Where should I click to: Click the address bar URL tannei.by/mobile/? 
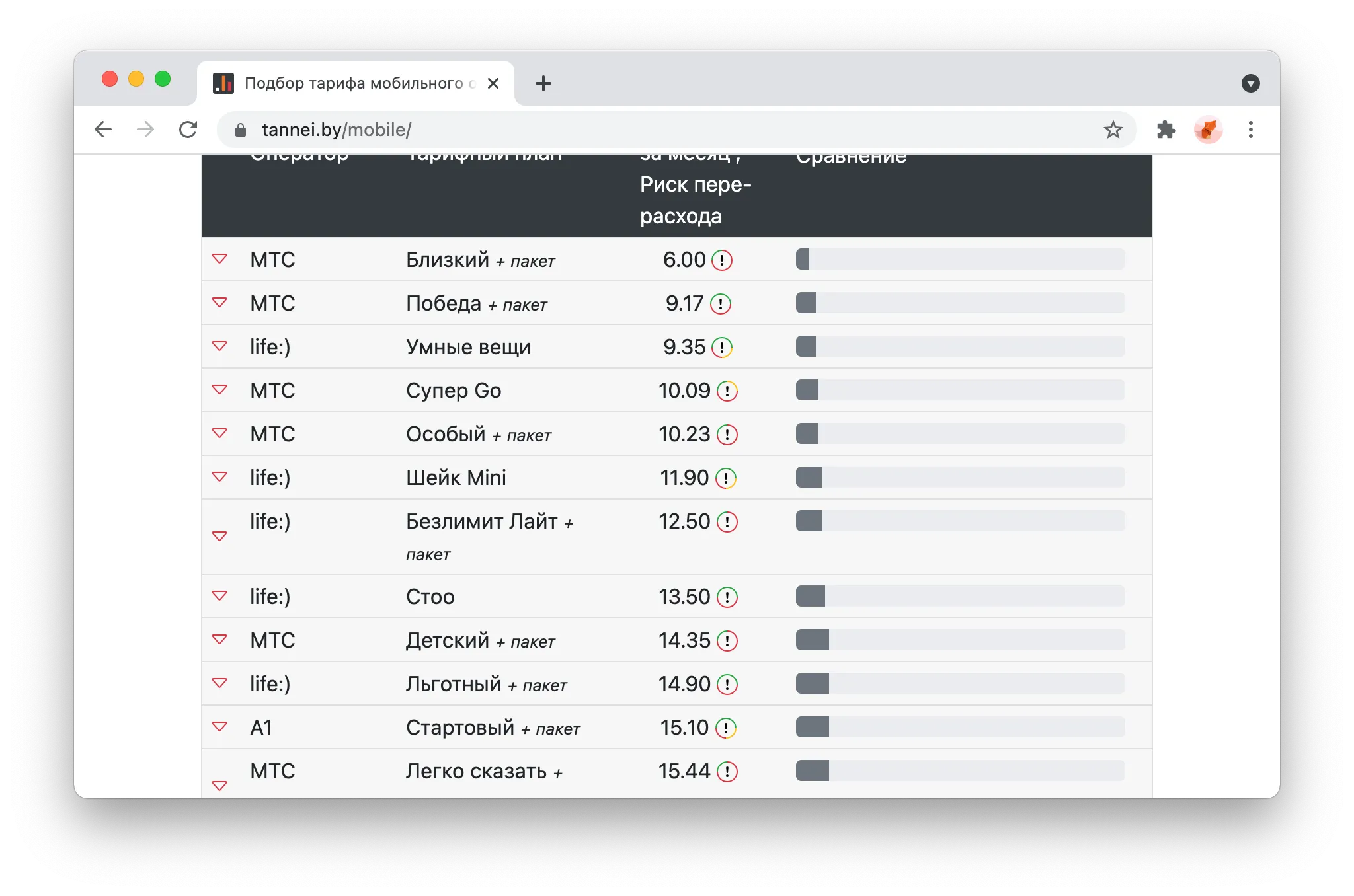click(x=337, y=130)
